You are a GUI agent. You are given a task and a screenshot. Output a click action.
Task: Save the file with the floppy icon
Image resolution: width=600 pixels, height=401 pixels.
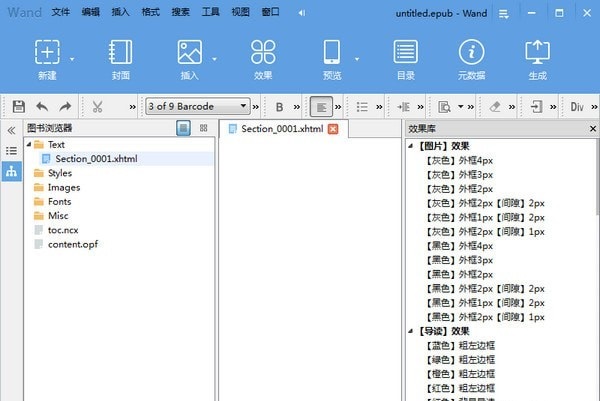(19, 106)
